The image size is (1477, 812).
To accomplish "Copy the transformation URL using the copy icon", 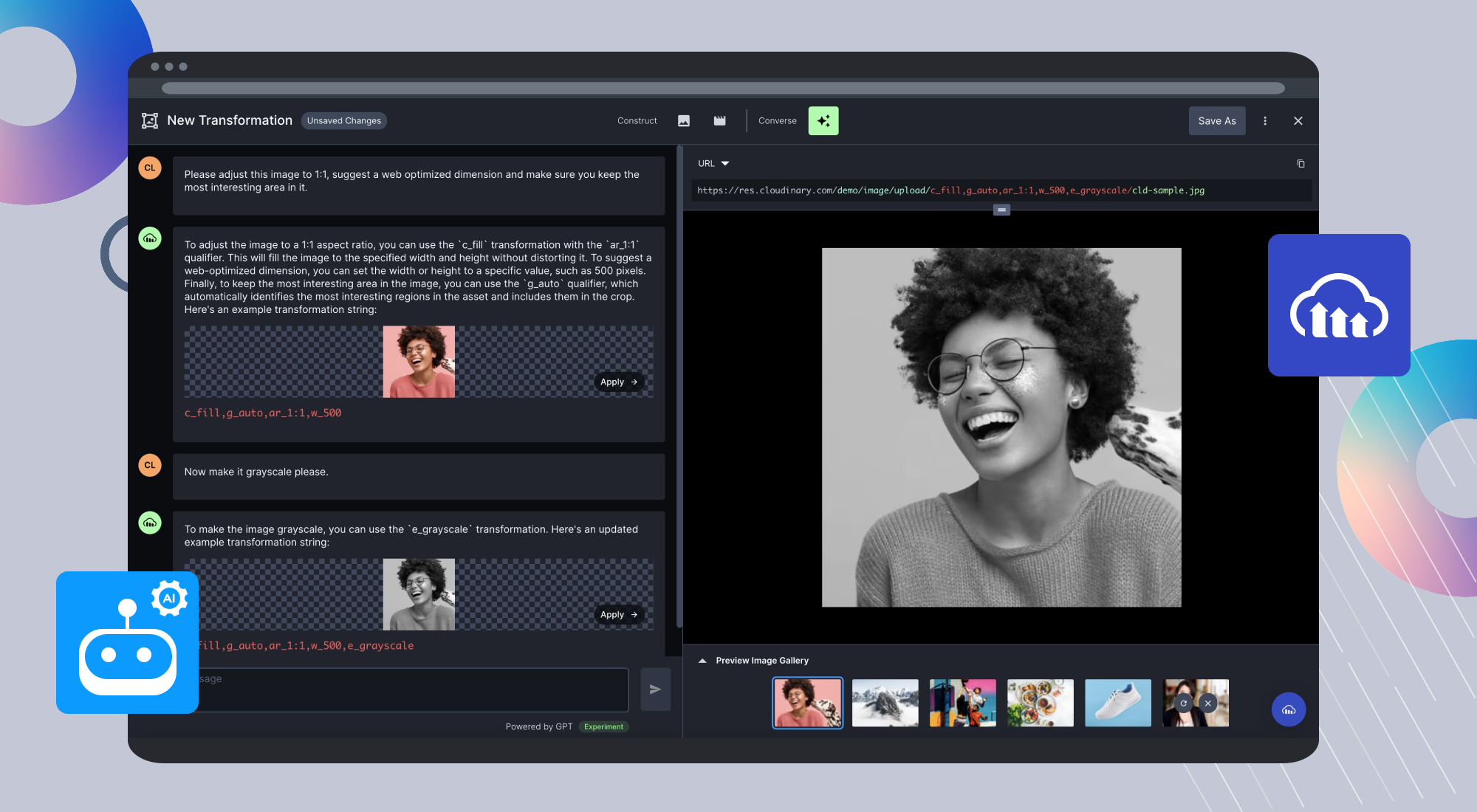I will pyautogui.click(x=1301, y=163).
